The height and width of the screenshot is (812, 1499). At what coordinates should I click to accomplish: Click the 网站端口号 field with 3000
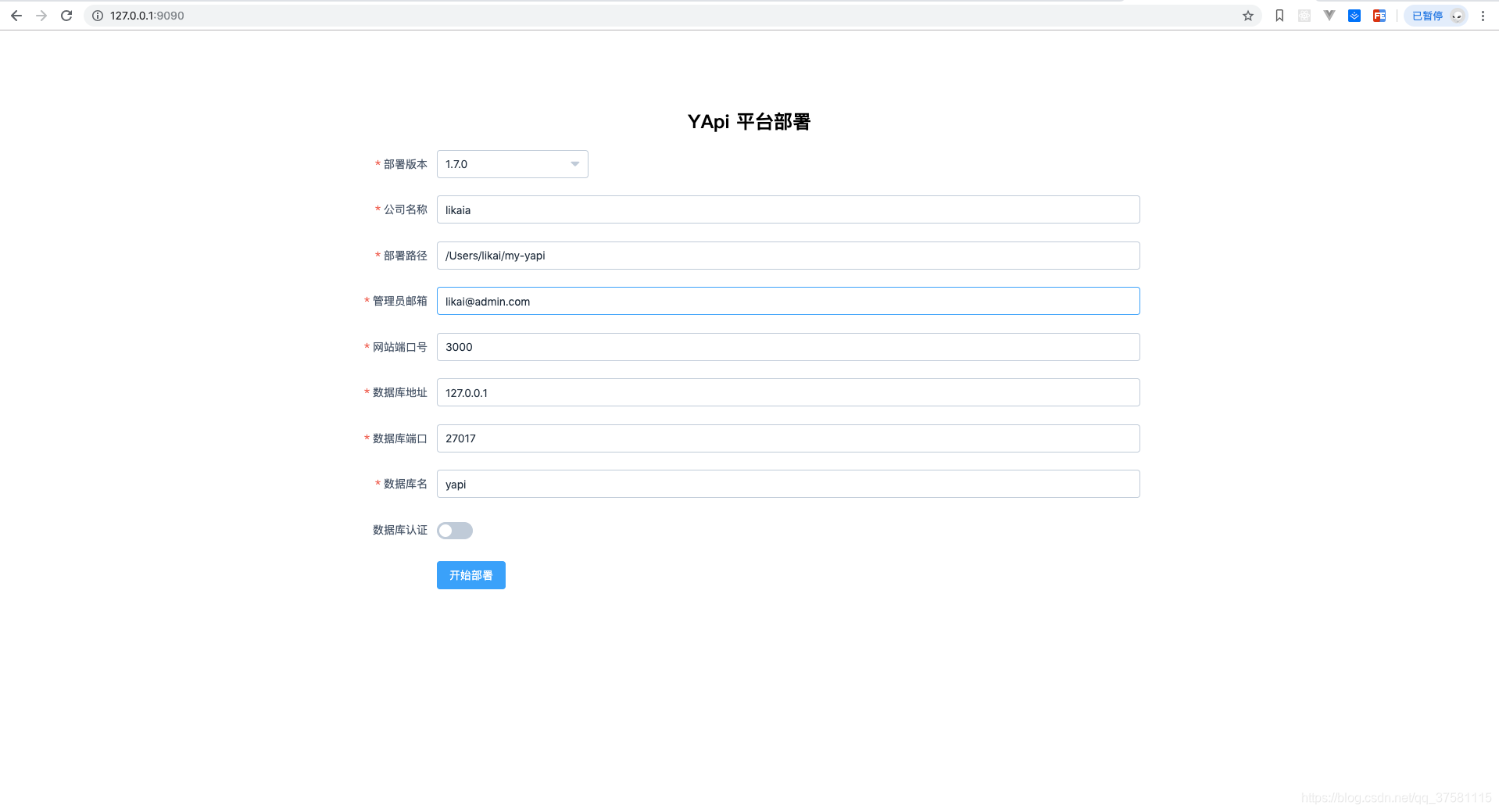789,347
